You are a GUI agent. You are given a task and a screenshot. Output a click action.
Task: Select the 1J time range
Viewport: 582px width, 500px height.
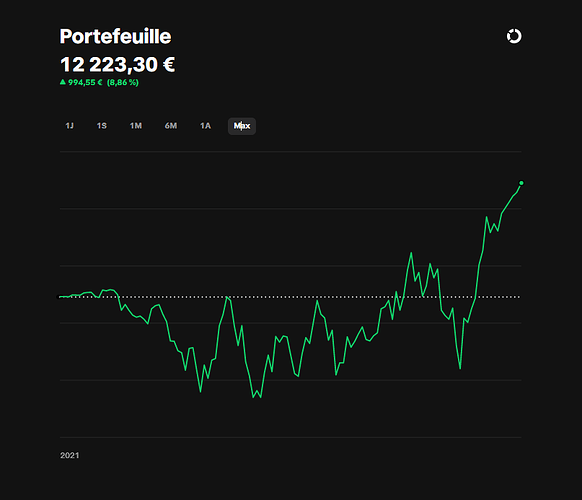(69, 126)
